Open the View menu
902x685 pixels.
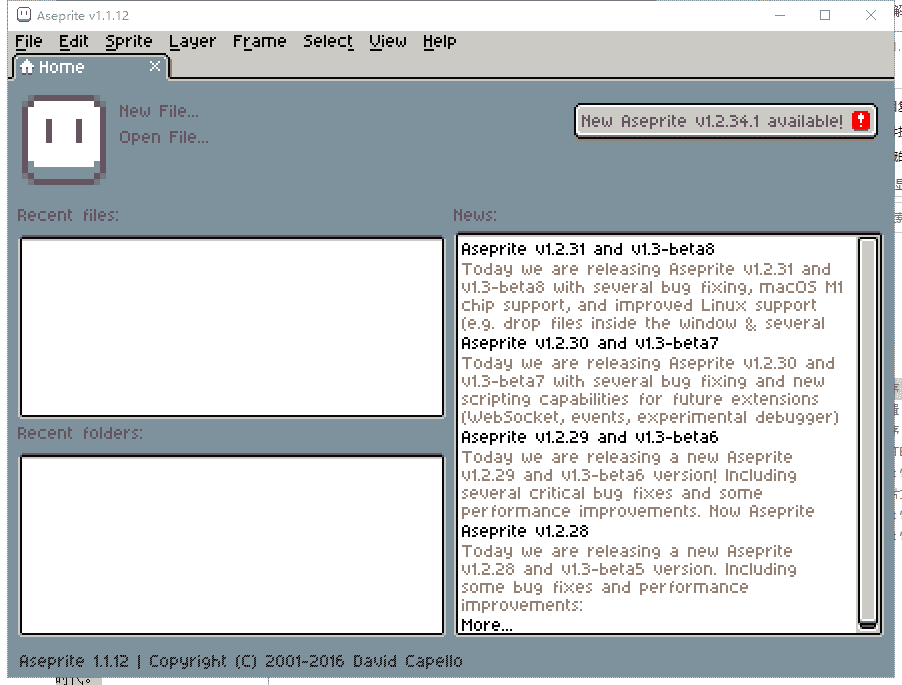(388, 41)
